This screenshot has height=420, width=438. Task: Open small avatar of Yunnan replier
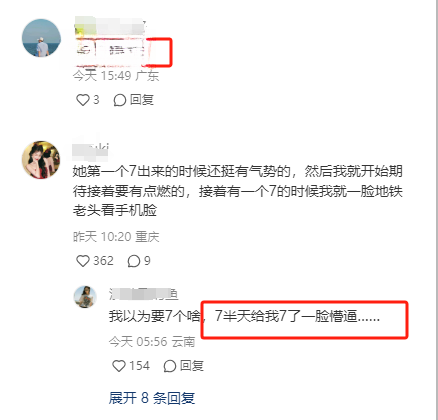[85, 297]
